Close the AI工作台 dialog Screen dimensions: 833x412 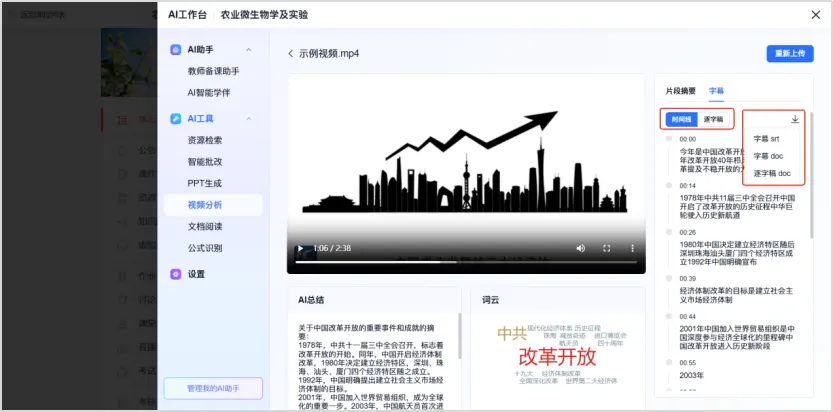tap(815, 15)
